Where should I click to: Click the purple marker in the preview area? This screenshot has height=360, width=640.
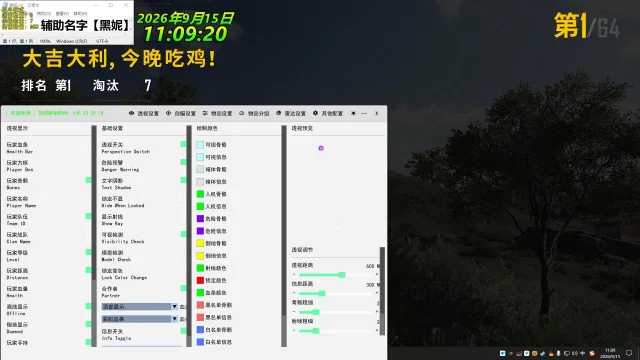coord(321,148)
